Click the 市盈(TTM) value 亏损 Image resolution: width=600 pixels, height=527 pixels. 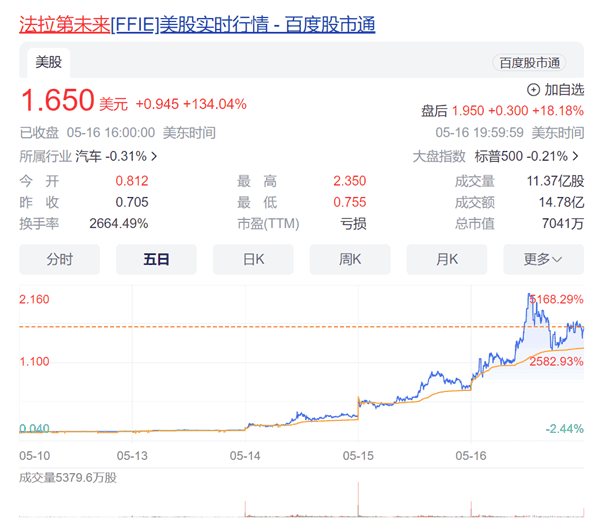pyautogui.click(x=353, y=224)
